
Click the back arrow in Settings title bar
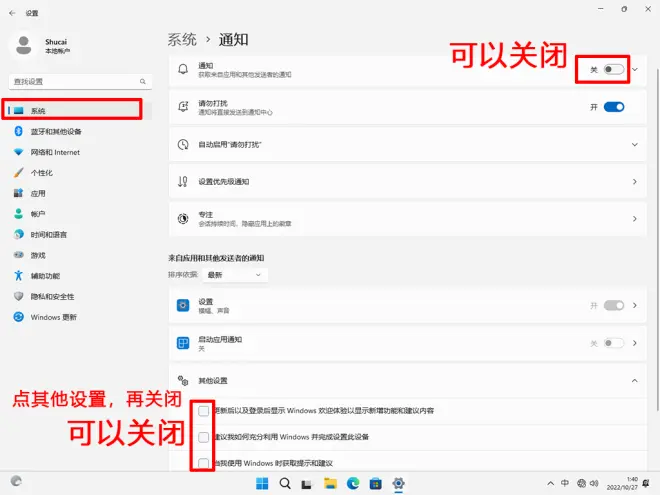click(x=12, y=13)
